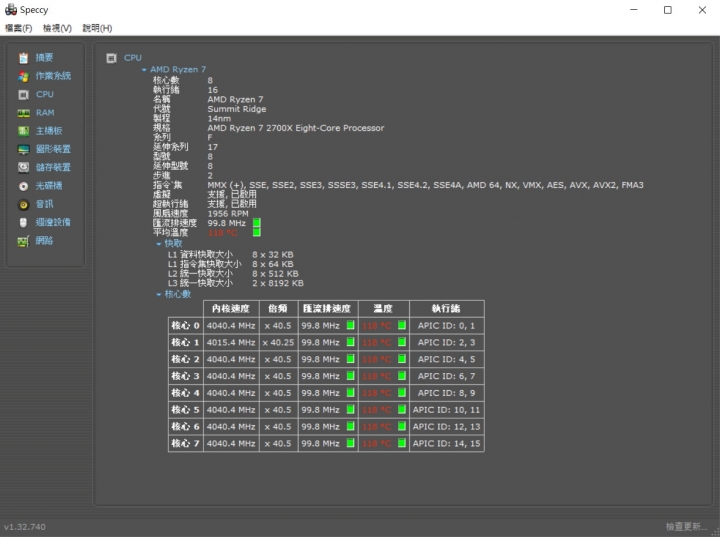
Task: Click the 核心 4 row label
Action: pyautogui.click(x=186, y=393)
